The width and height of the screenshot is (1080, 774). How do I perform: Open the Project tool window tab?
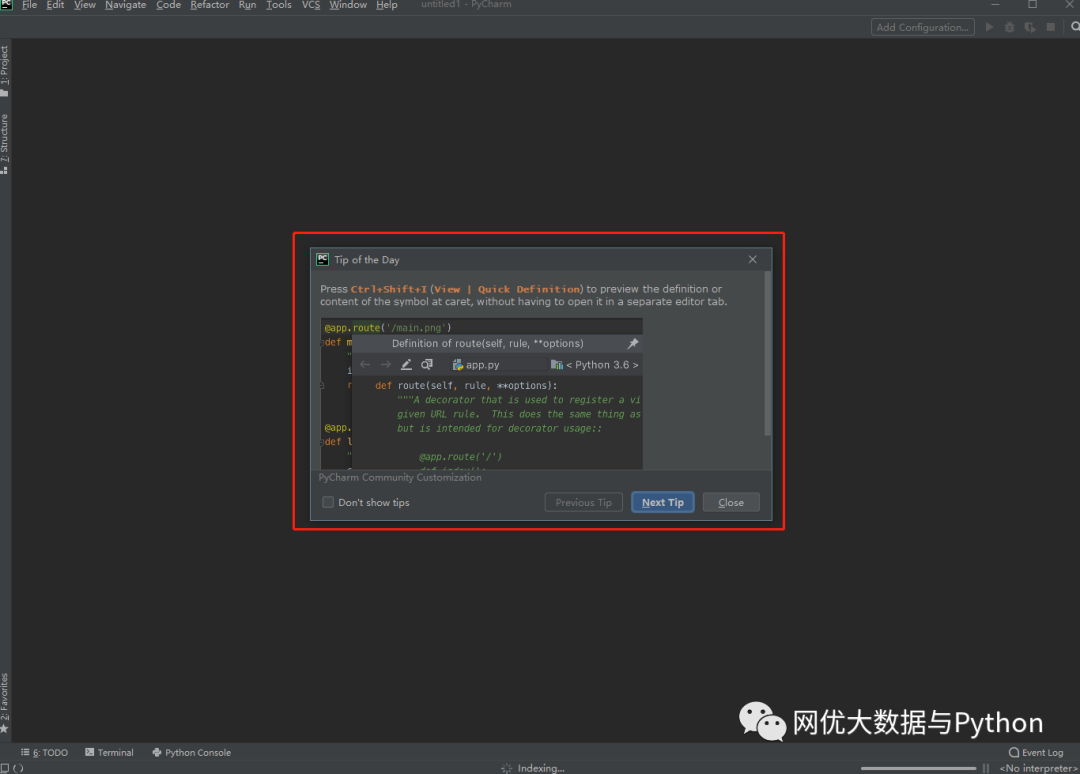pos(5,71)
